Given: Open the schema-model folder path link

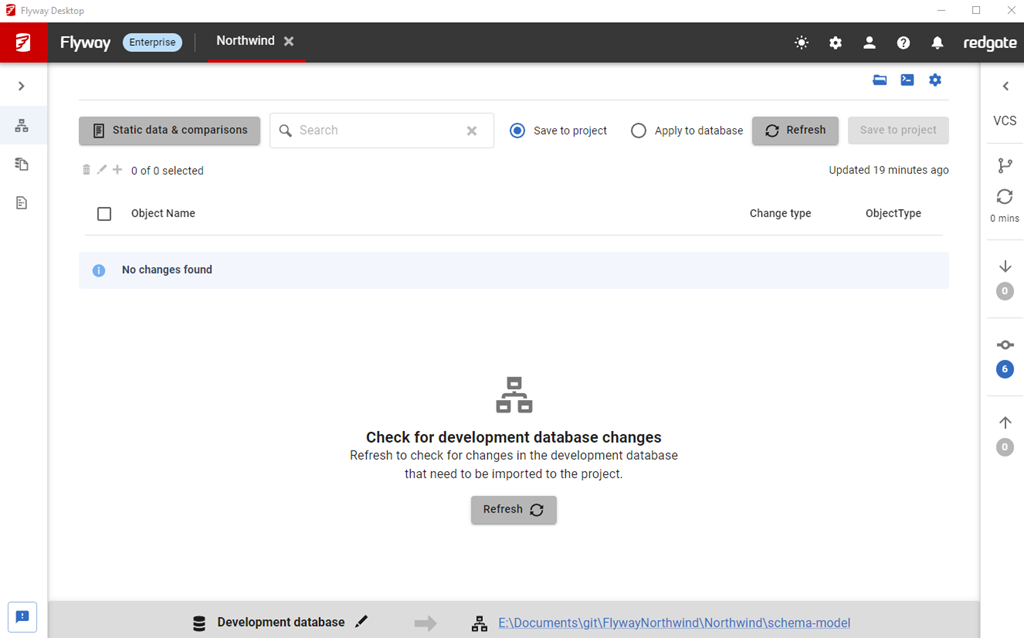Looking at the screenshot, I should point(674,623).
